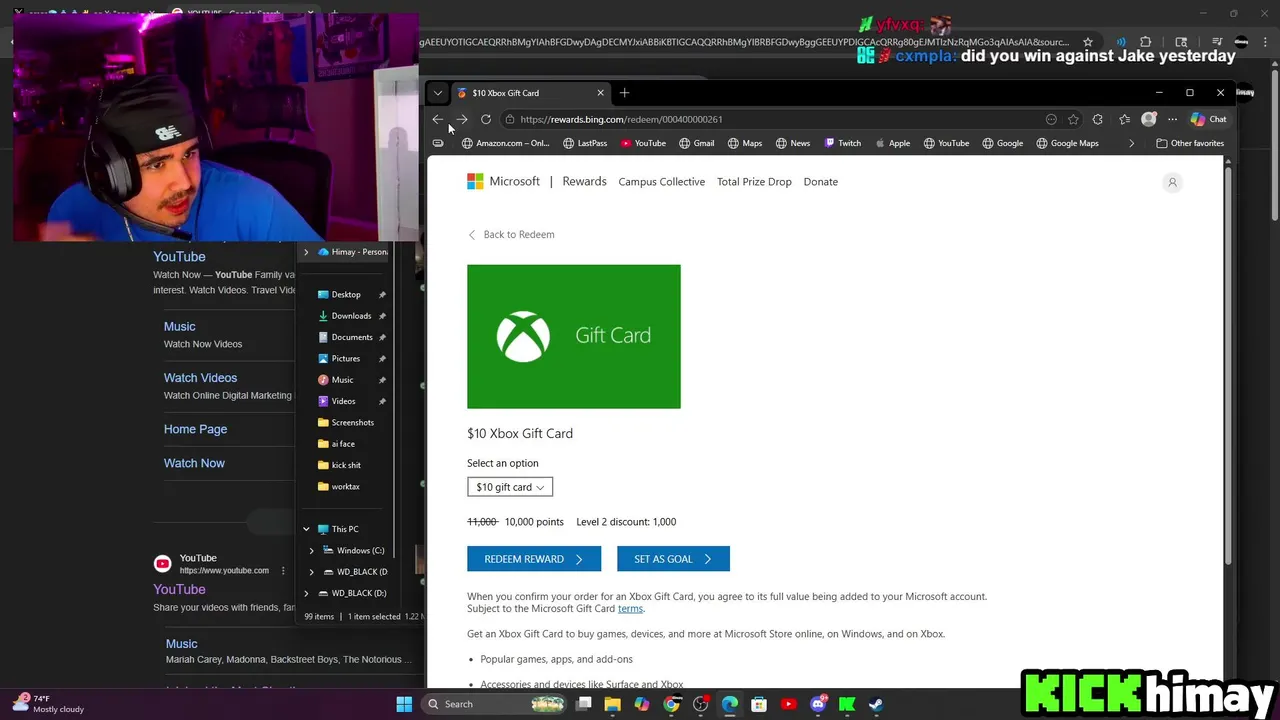Bookmark page with Chrome's star icon
1280x720 pixels.
(x=1088, y=42)
